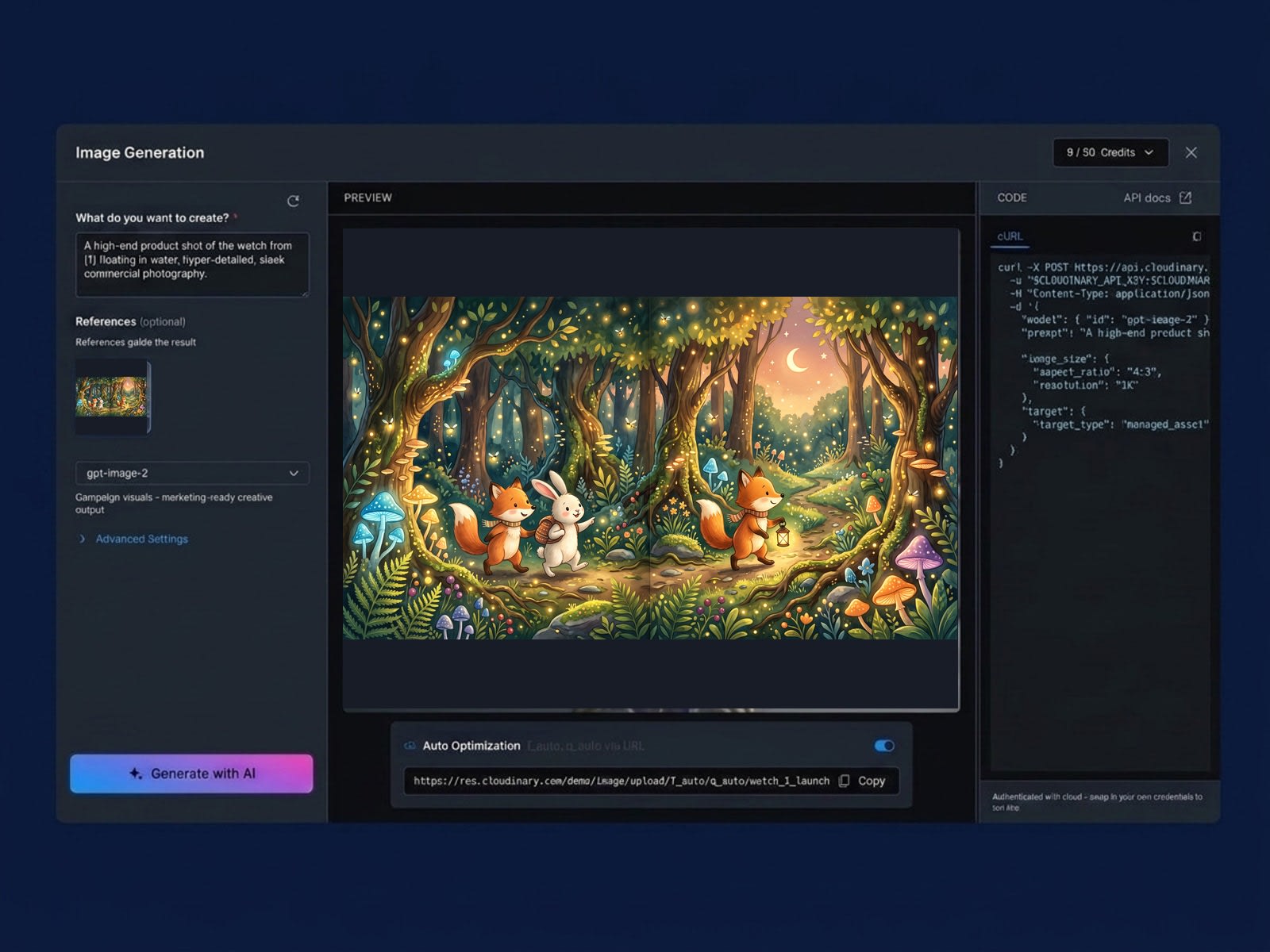The height and width of the screenshot is (952, 1270).
Task: Close the Image Generation dialog
Action: [x=1191, y=152]
